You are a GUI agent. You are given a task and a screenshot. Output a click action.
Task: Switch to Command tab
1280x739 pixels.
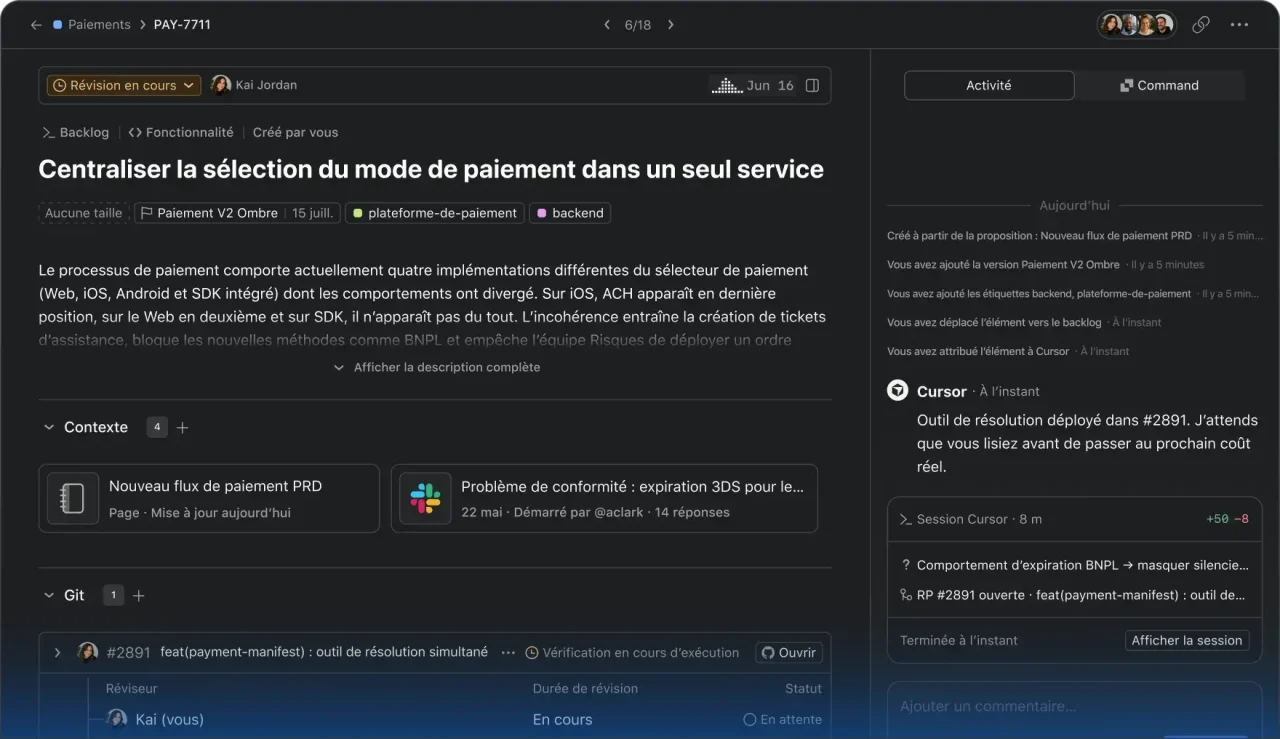click(1160, 86)
